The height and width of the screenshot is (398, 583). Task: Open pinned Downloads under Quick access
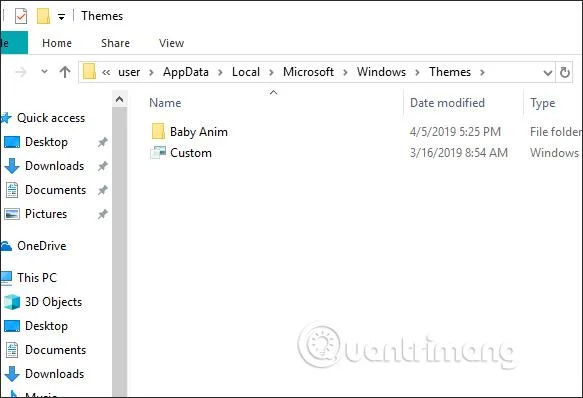click(54, 166)
